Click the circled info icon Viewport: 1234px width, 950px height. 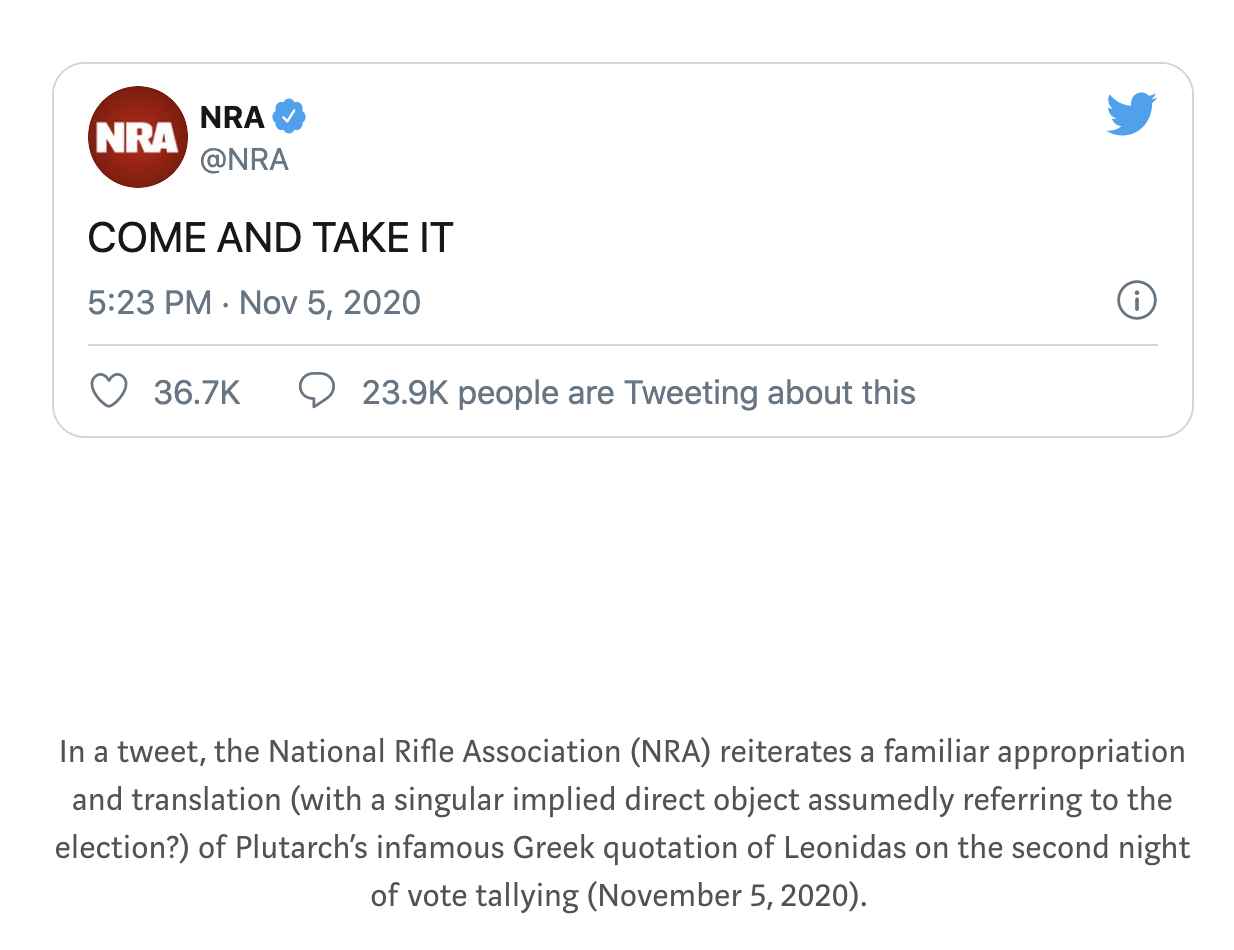tap(1136, 300)
